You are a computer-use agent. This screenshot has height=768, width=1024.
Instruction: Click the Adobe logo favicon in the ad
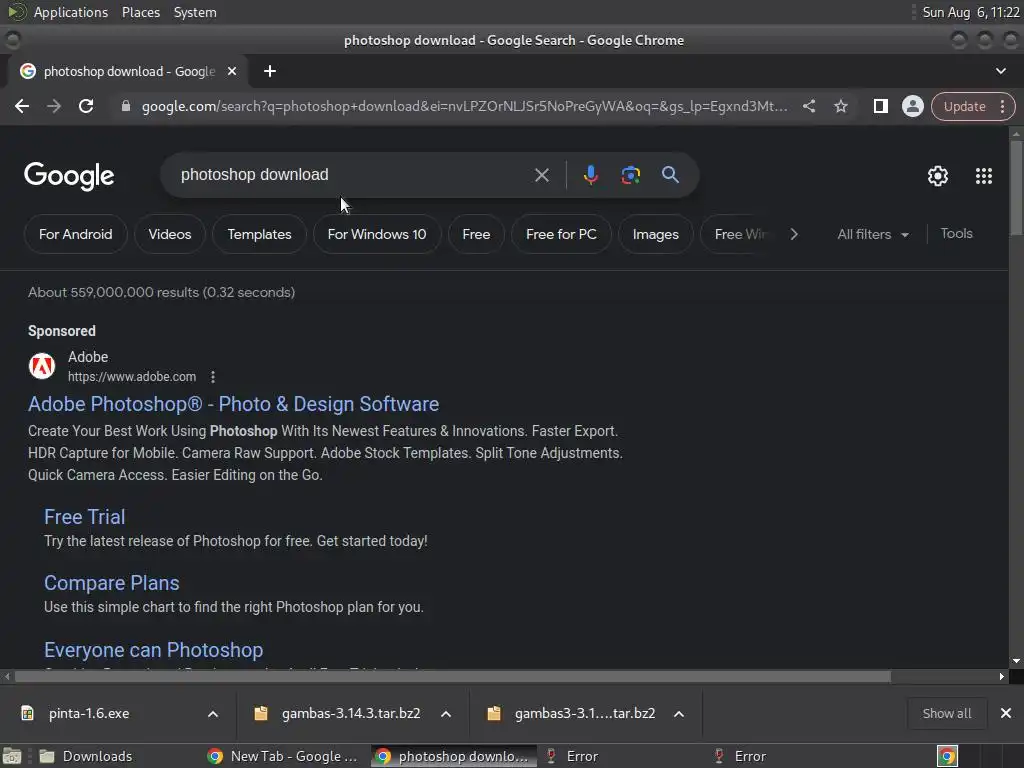point(42,366)
